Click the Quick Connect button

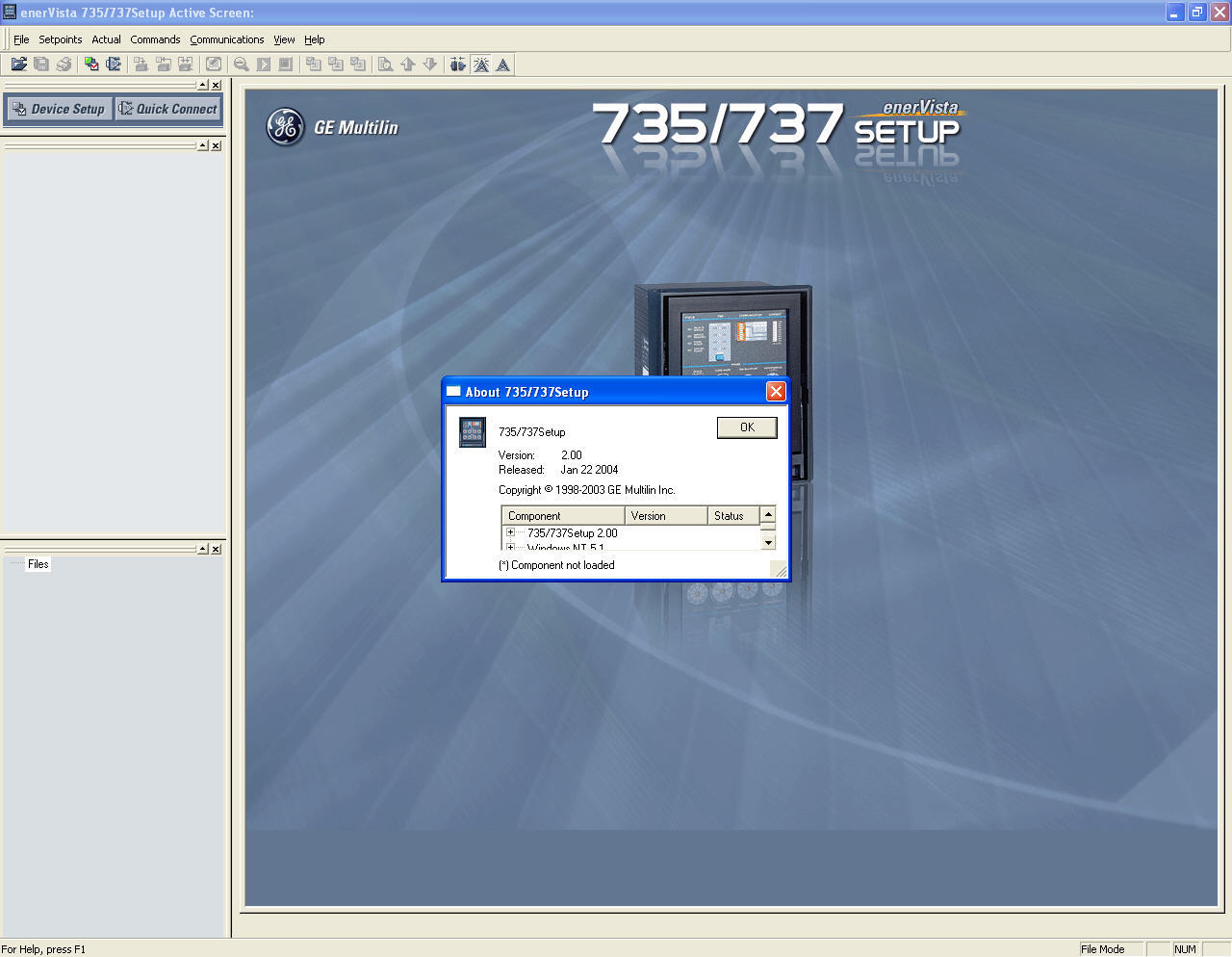(x=168, y=109)
